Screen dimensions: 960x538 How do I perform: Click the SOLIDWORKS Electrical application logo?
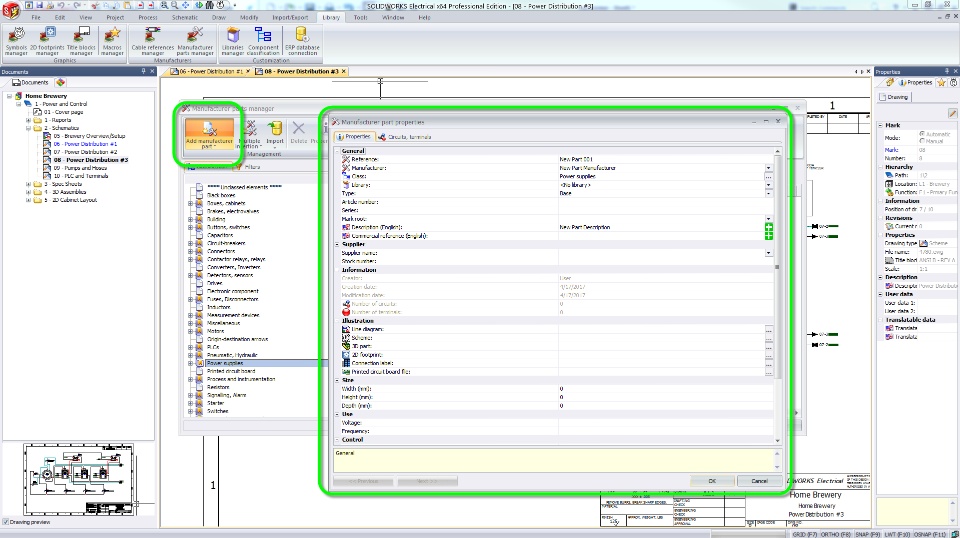pos(10,11)
